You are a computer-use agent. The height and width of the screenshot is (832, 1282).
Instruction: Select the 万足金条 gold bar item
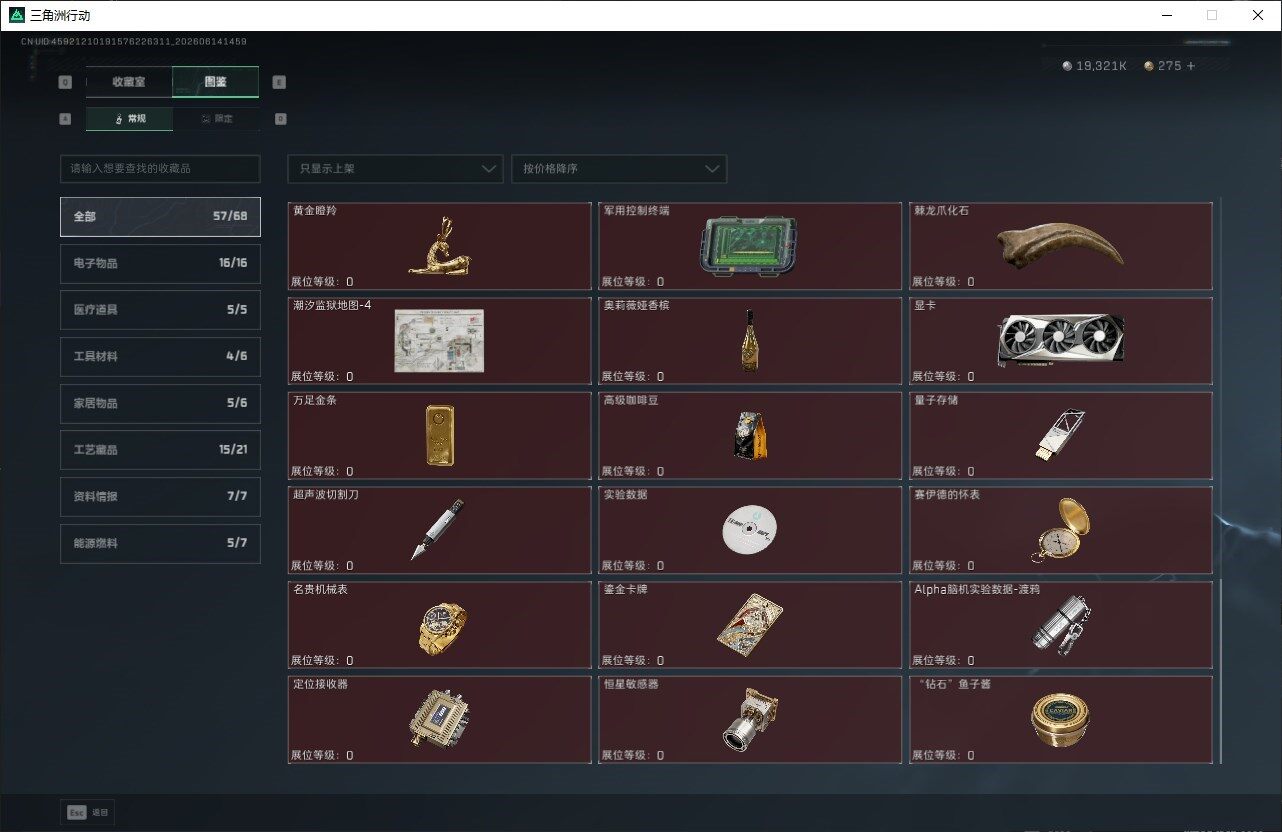pyautogui.click(x=439, y=436)
